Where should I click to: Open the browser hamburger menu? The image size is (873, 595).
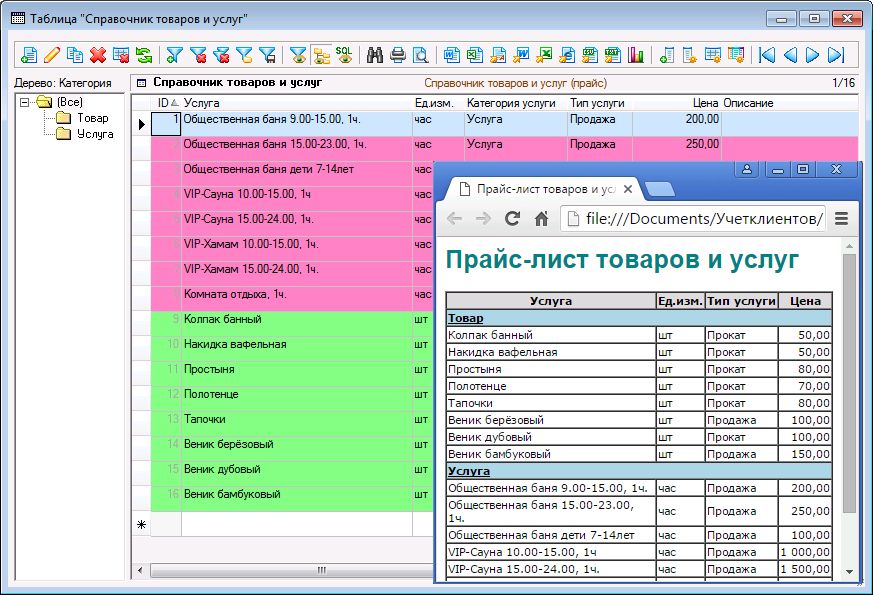841,219
